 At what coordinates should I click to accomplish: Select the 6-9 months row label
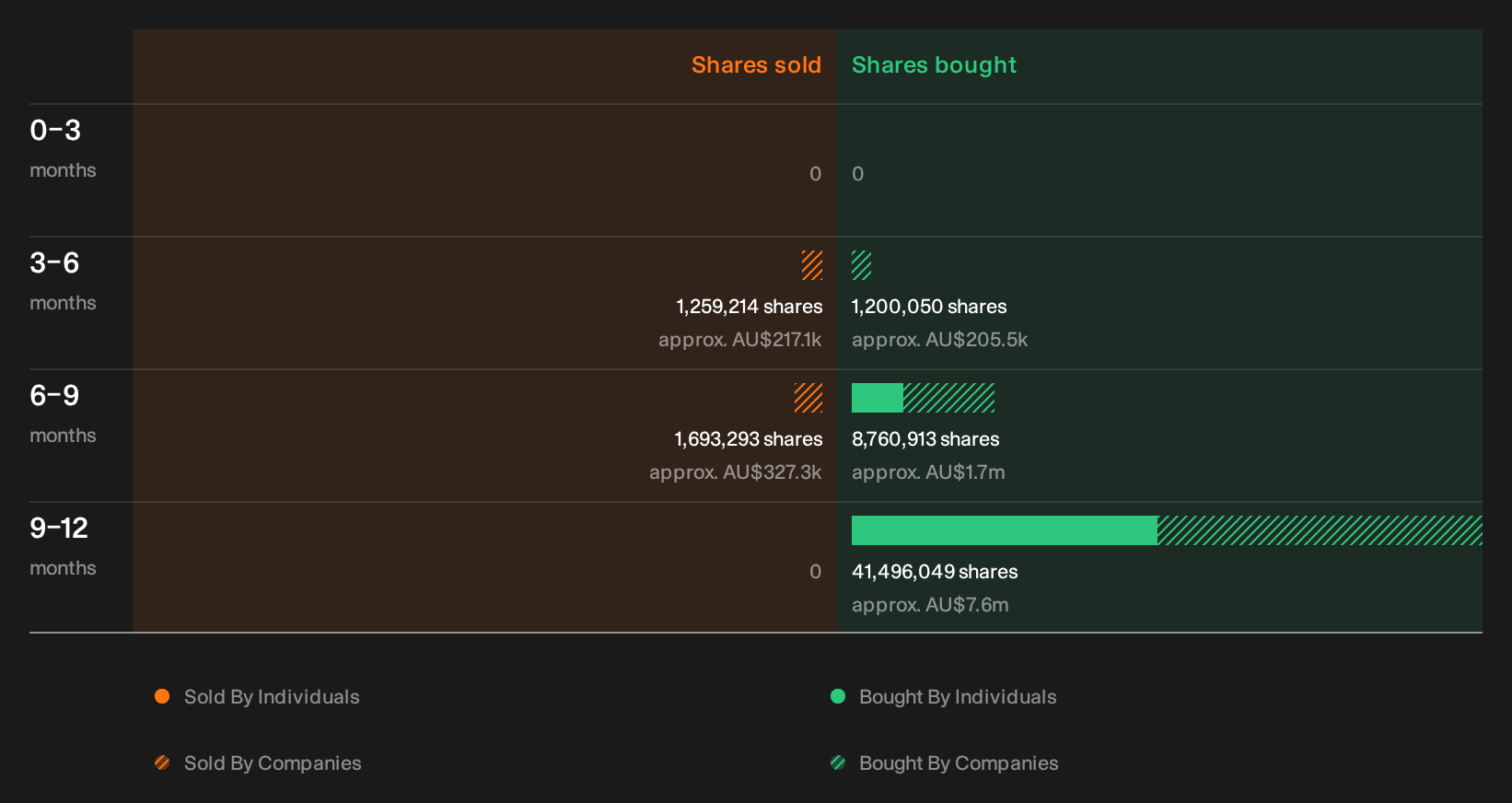pyautogui.click(x=63, y=413)
